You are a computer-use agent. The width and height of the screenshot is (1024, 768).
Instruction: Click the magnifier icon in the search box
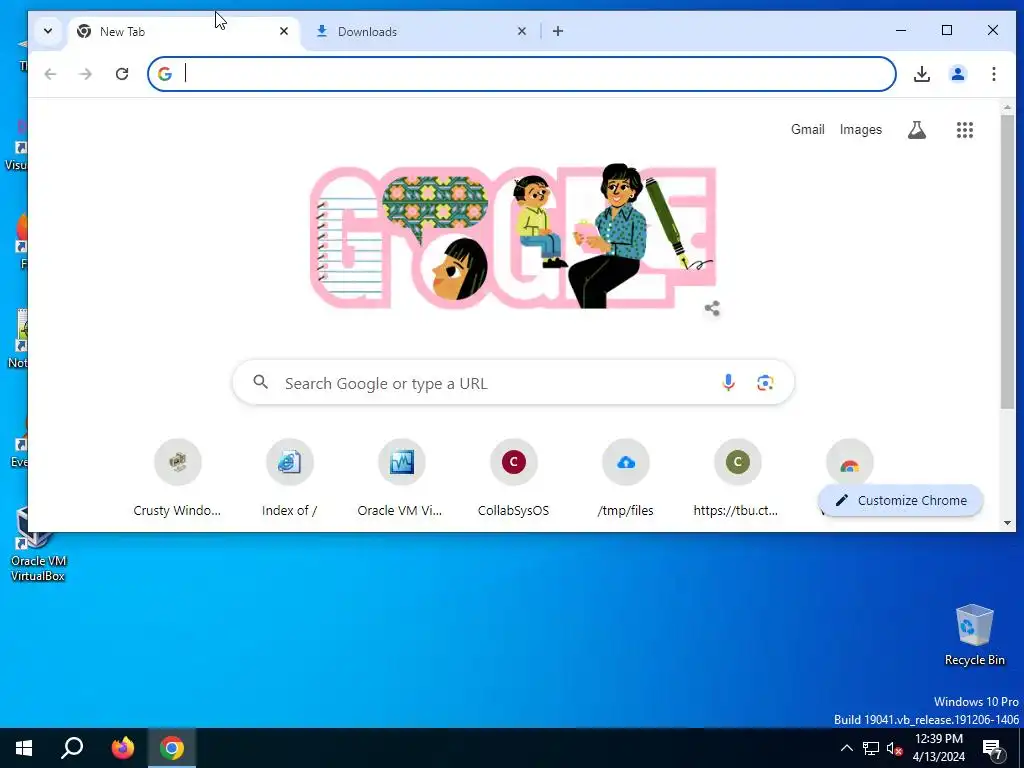(x=261, y=382)
